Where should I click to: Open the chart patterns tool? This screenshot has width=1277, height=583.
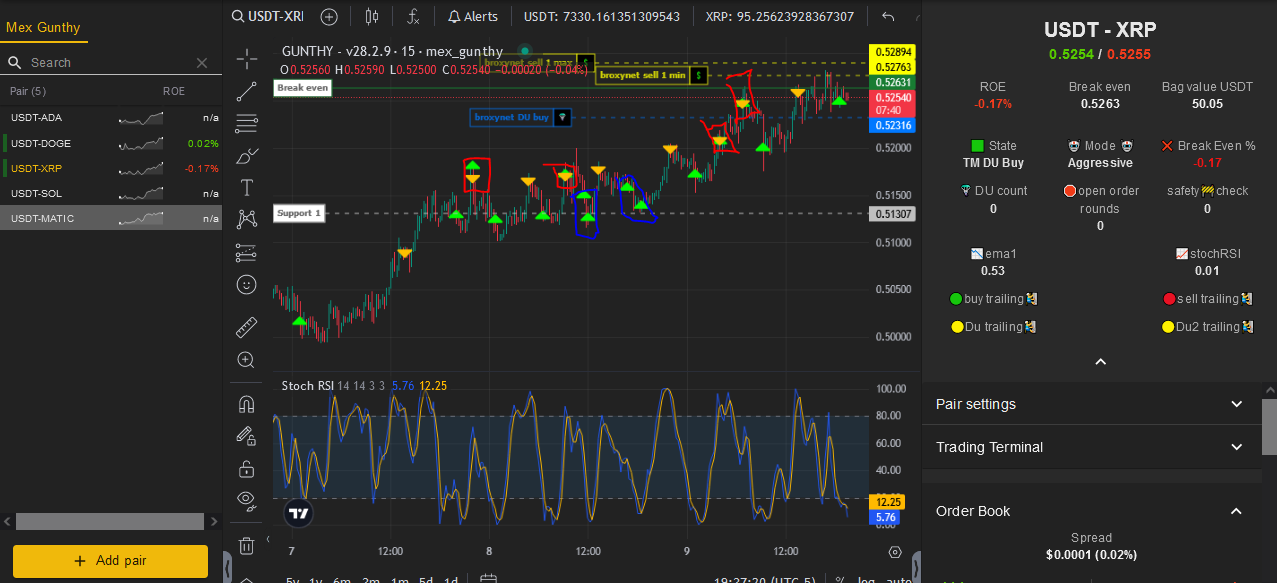[x=246, y=220]
